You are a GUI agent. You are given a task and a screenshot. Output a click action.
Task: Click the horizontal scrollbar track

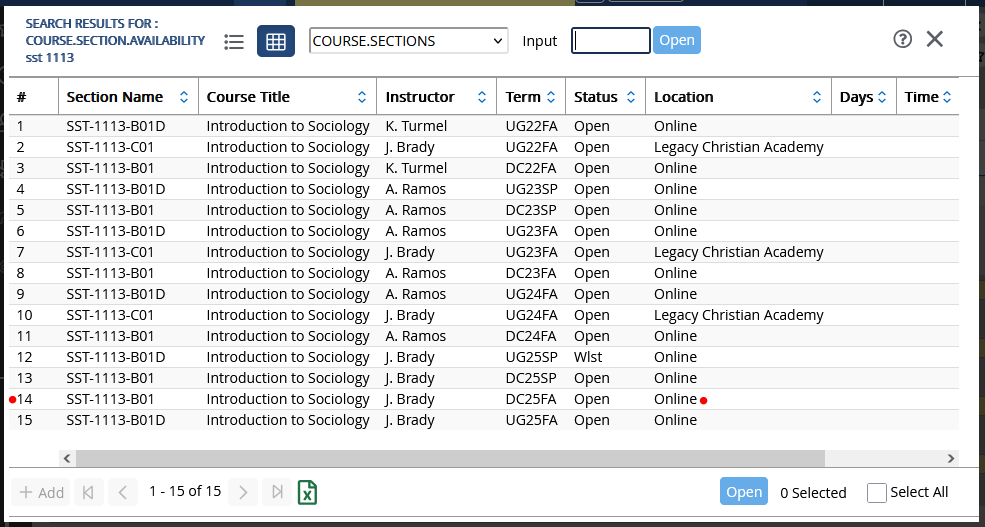pyautogui.click(x=885, y=458)
